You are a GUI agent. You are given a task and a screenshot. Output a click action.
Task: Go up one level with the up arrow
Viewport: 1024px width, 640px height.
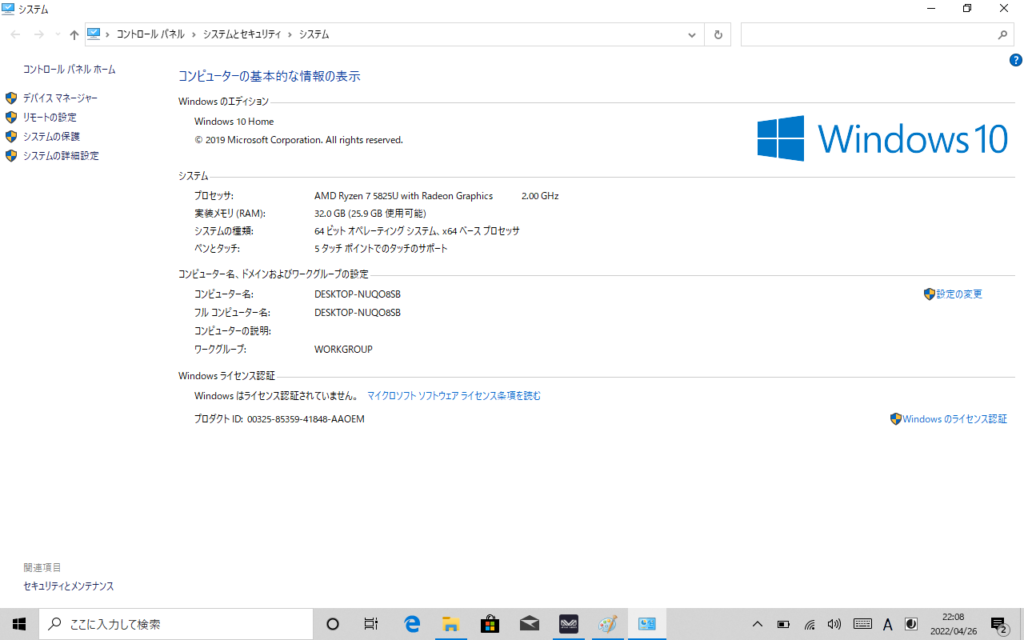pos(74,35)
